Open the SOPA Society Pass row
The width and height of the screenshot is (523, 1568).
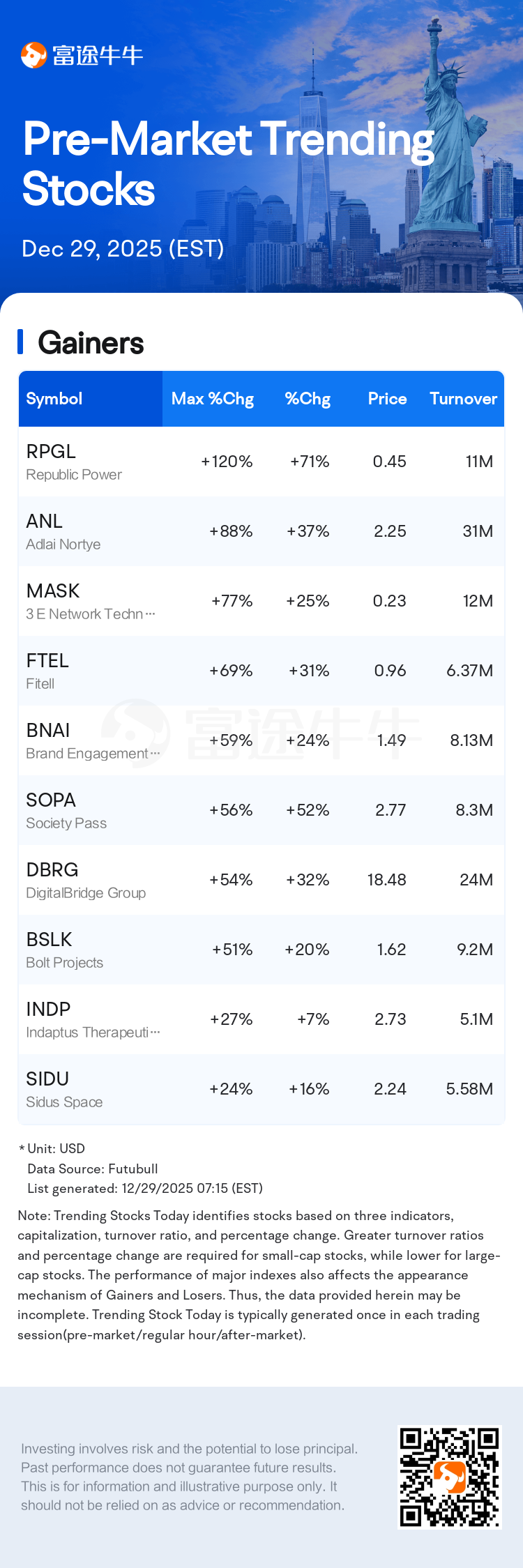click(x=261, y=810)
